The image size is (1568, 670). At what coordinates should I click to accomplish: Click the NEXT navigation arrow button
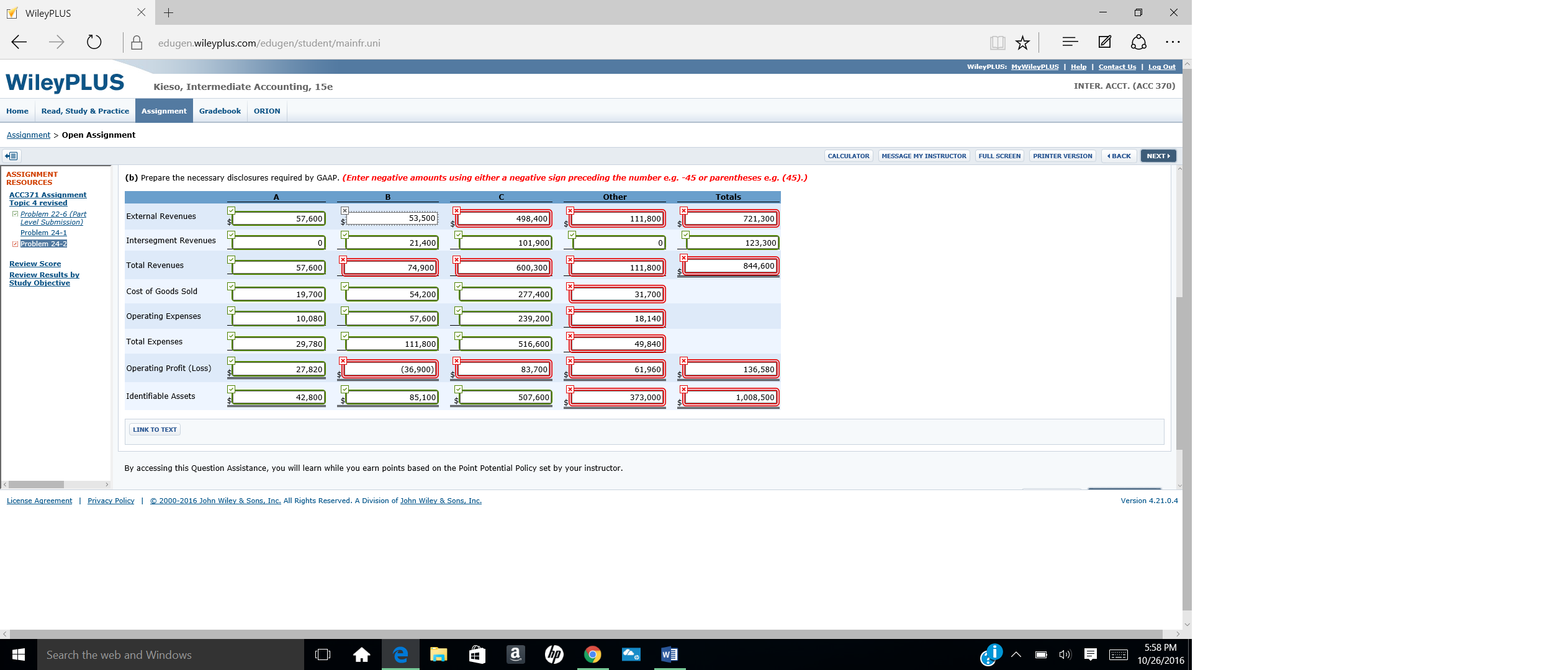pyautogui.click(x=1158, y=156)
